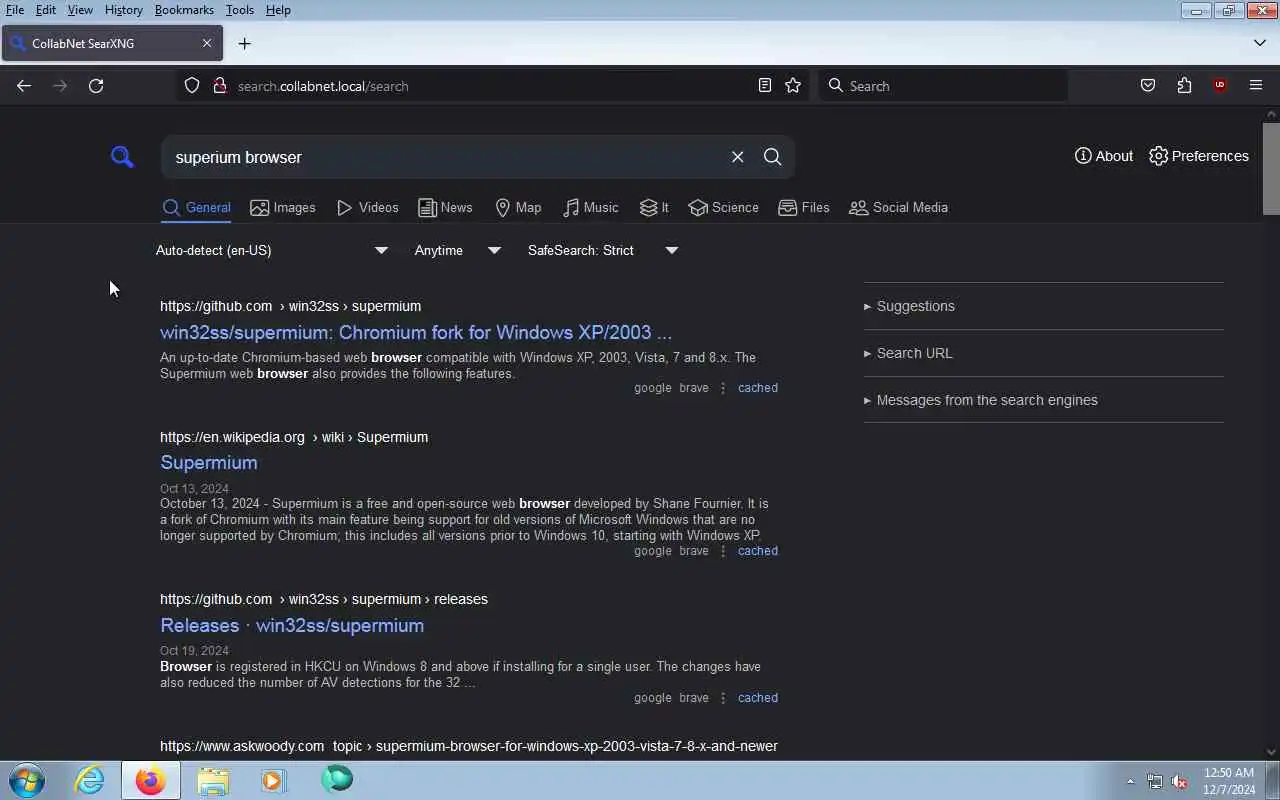This screenshot has width=1280, height=800.
Task: Clear the search query with X icon
Action: coord(737,157)
